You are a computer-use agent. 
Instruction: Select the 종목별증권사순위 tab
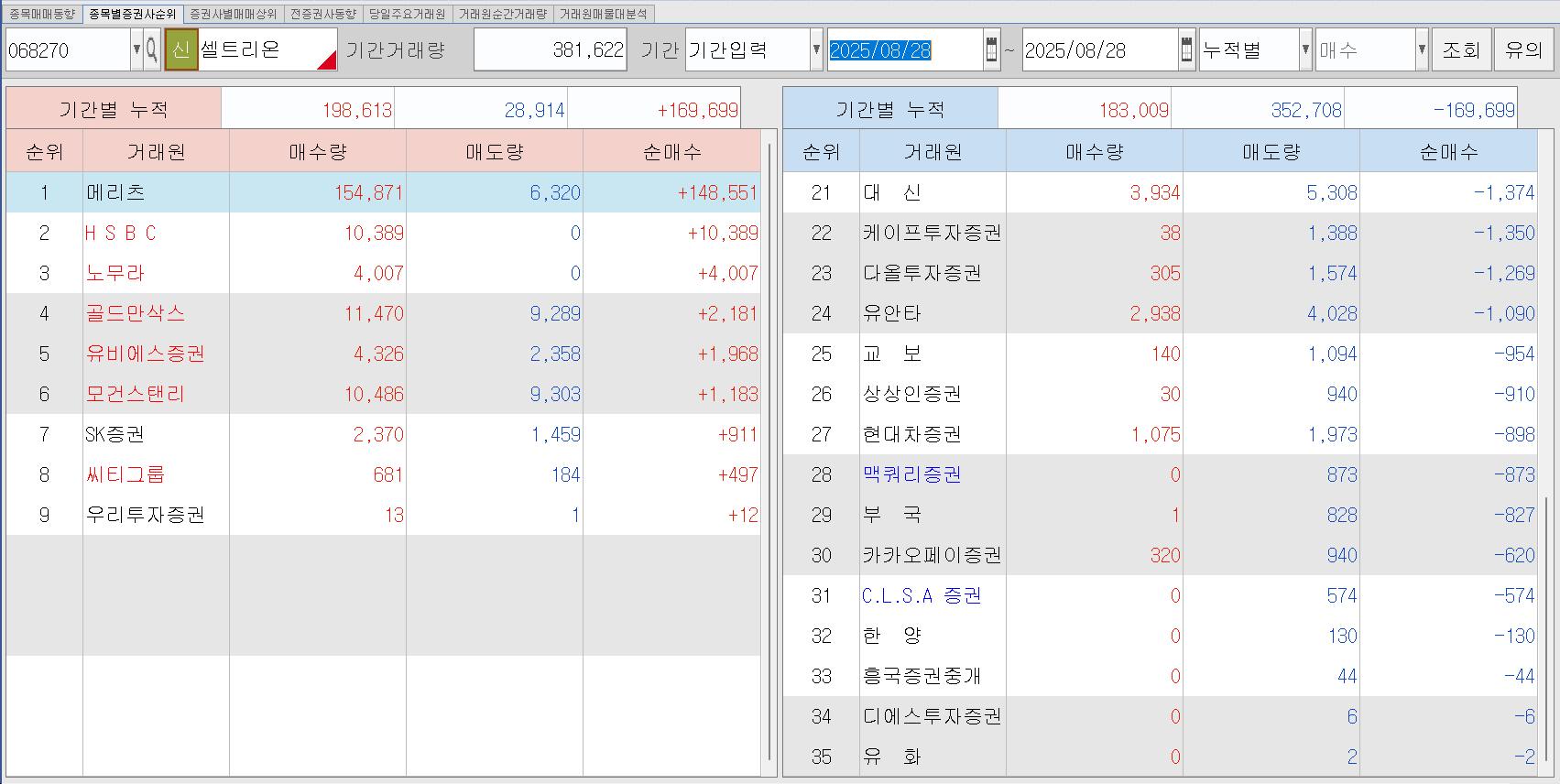[x=133, y=14]
